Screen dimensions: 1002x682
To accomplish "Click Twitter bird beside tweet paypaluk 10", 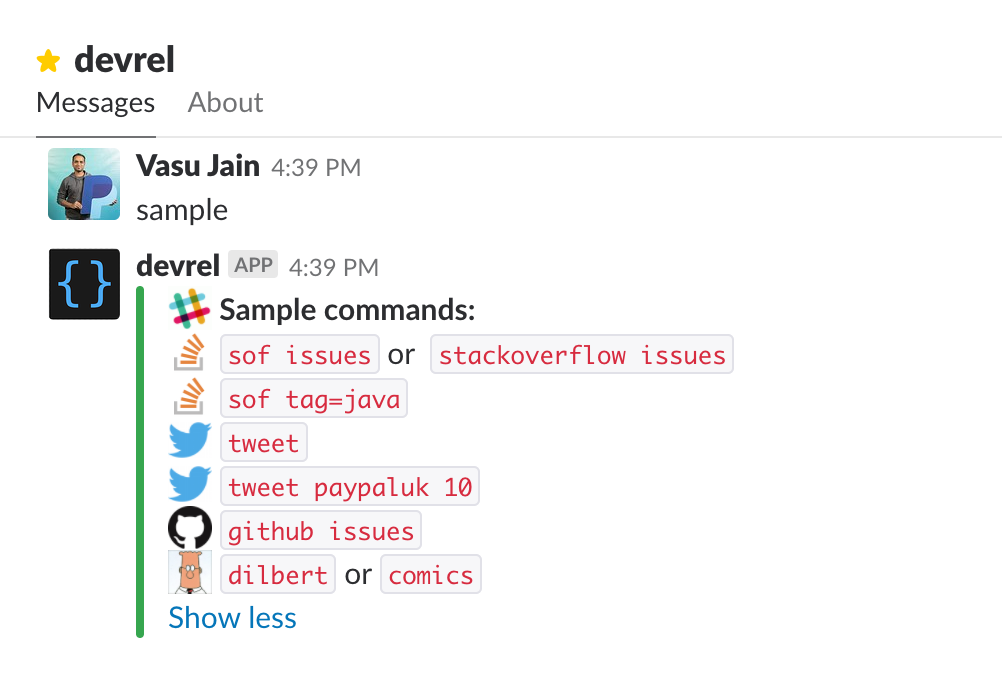I will [x=189, y=486].
